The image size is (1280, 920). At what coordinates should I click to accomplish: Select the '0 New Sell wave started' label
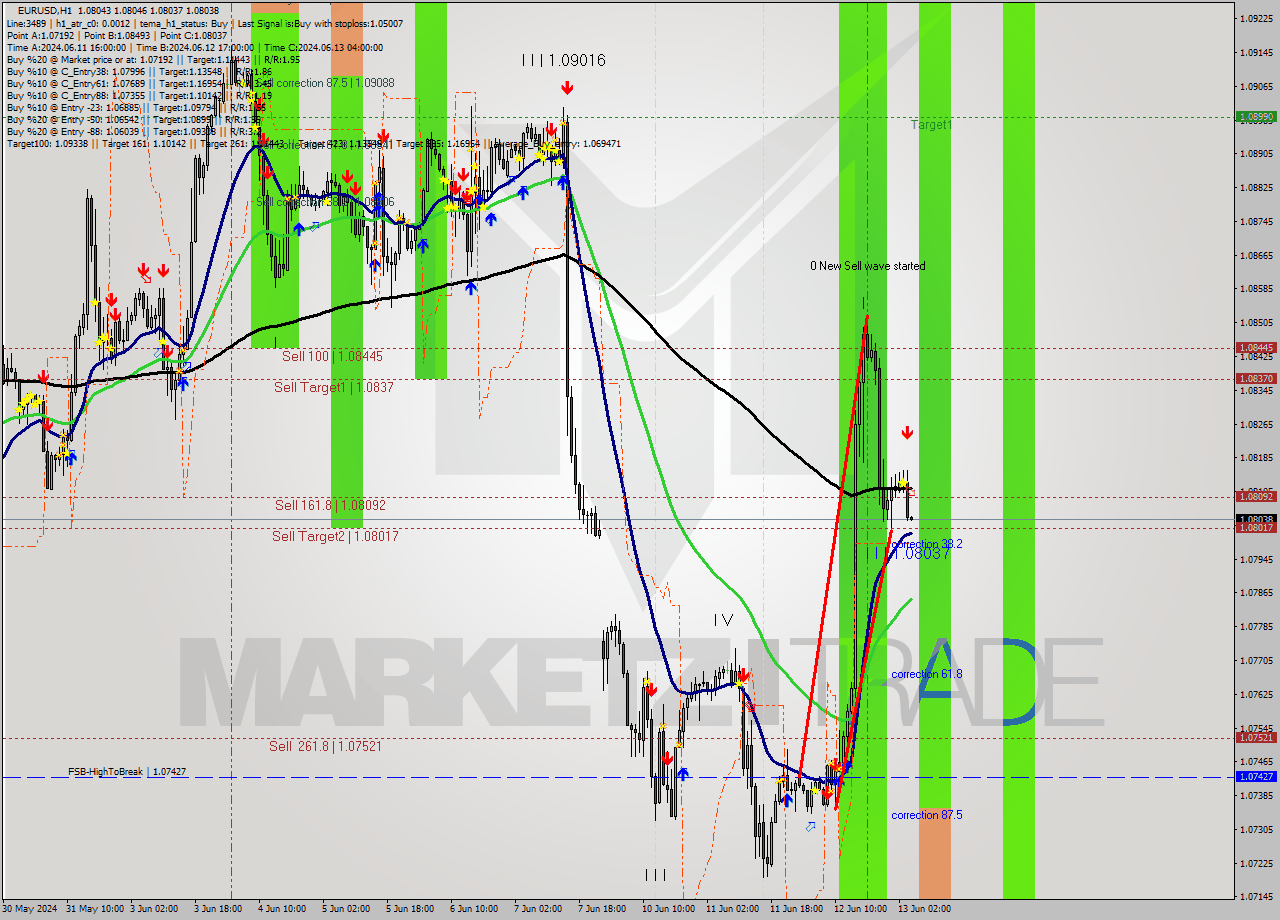[x=867, y=266]
